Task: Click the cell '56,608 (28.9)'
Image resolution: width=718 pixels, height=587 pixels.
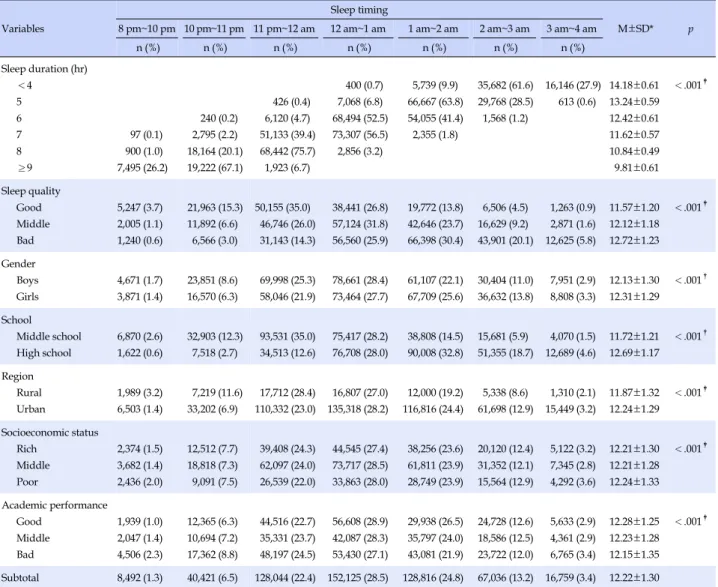Action: click(360, 522)
